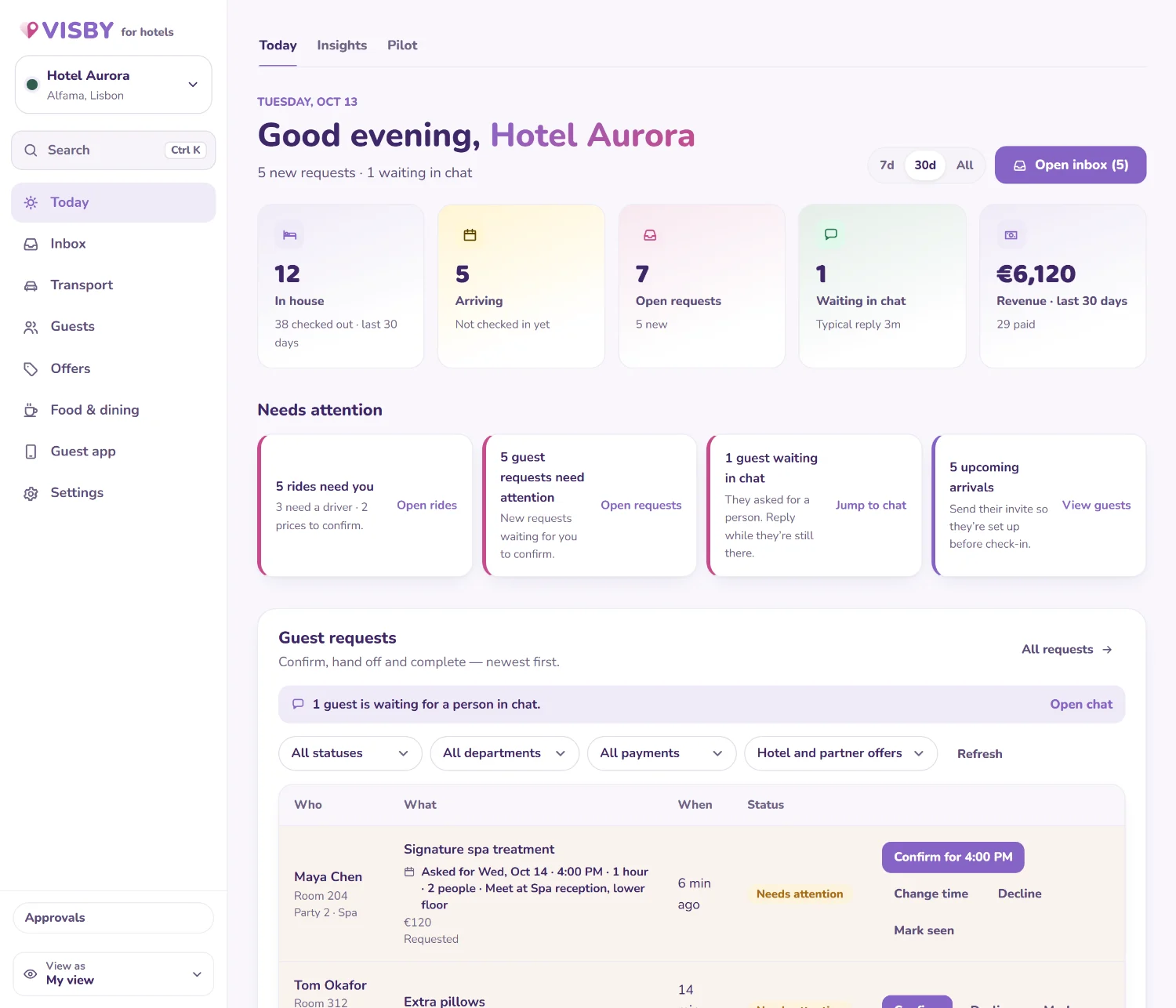Click the In house bed icon
This screenshot has width=1176, height=1008.
(290, 235)
